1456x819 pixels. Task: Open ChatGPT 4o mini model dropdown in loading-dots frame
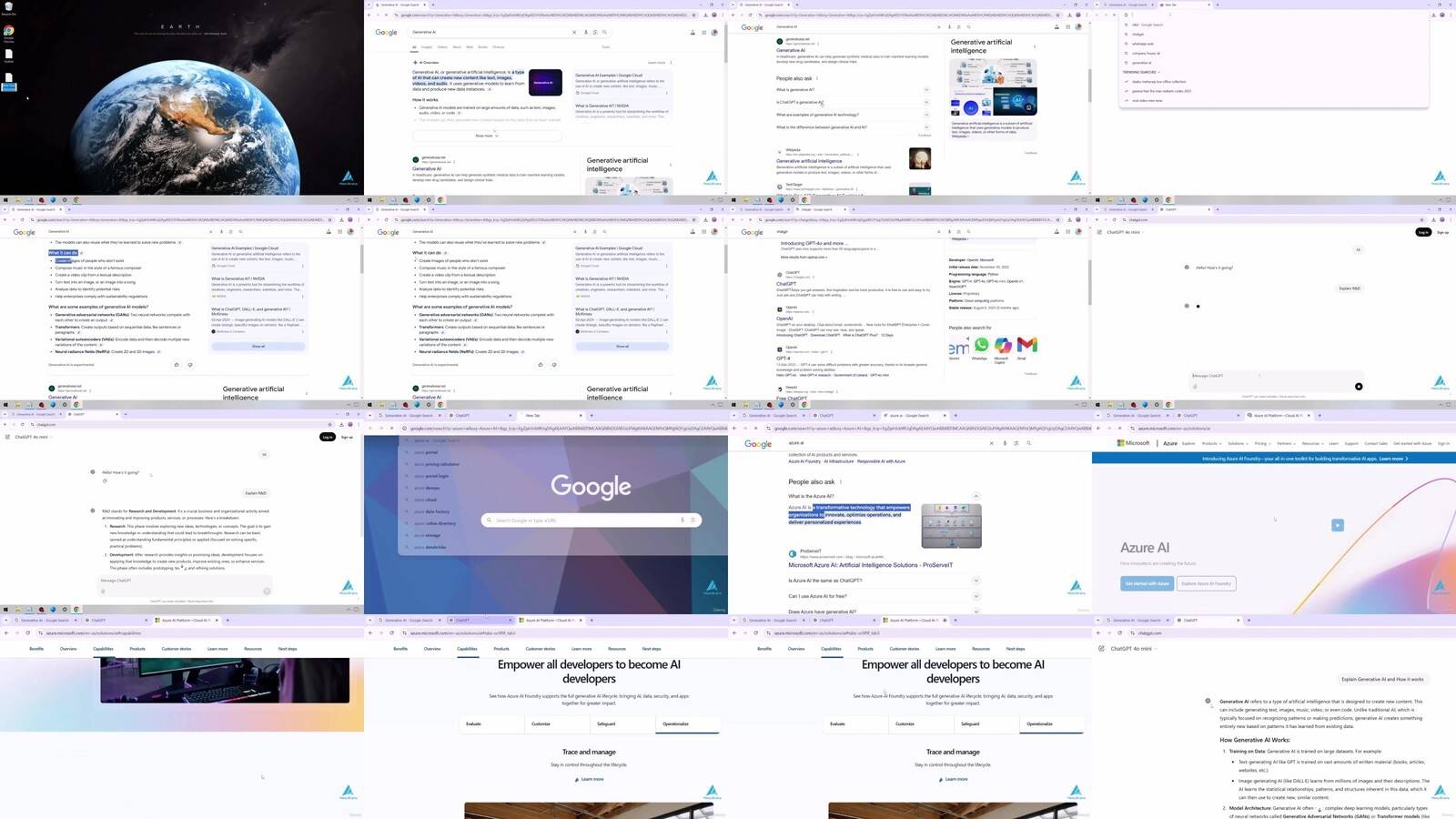[1125, 232]
